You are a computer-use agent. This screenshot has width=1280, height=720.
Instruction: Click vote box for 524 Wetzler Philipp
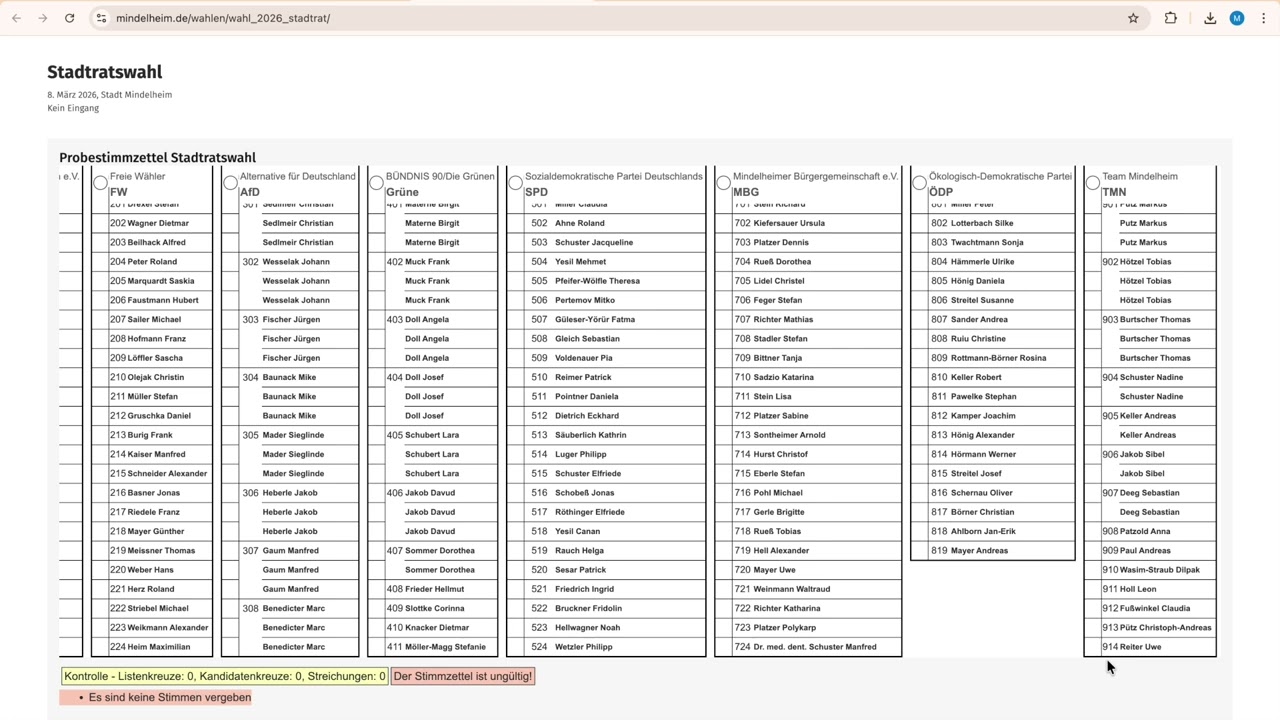point(515,647)
